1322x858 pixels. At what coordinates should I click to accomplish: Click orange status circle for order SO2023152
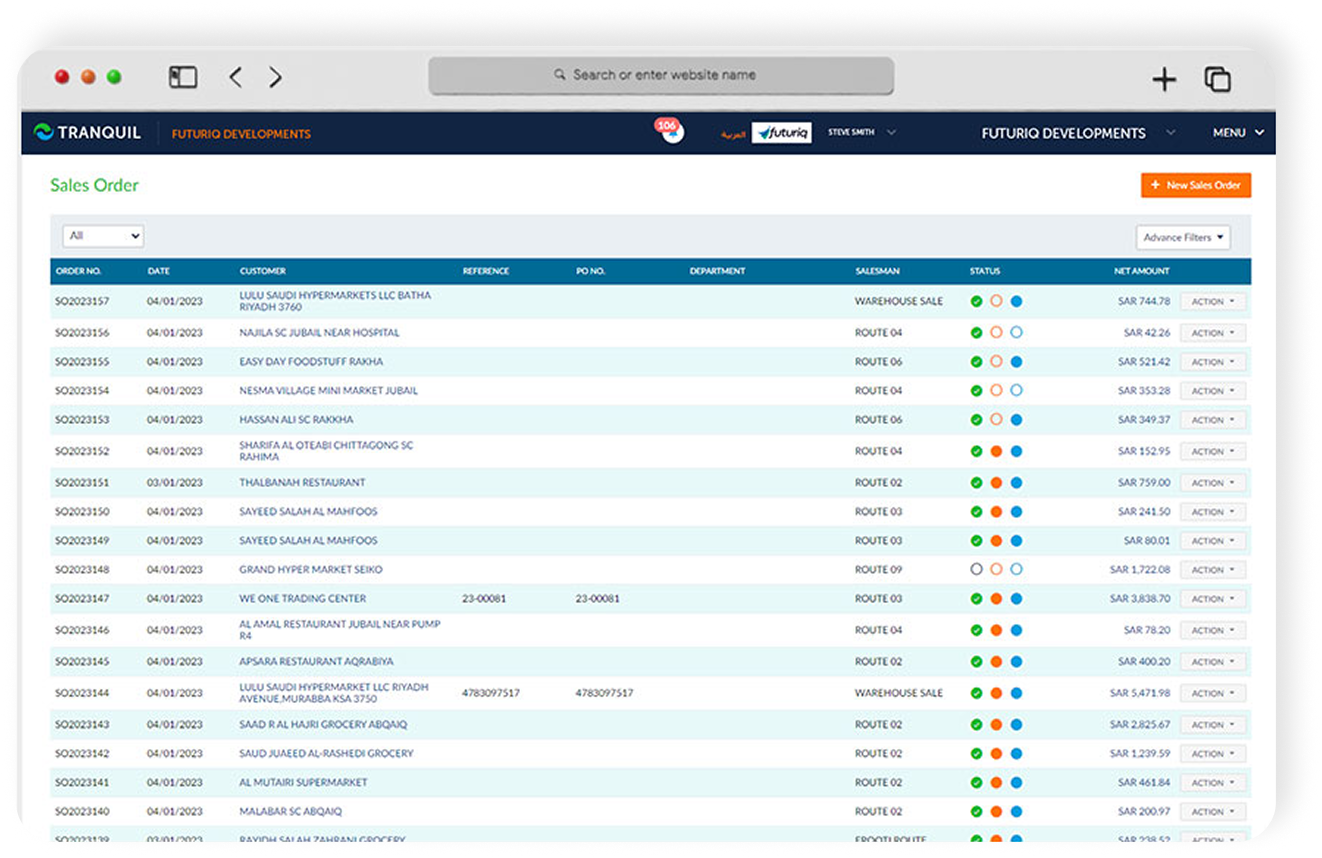996,451
